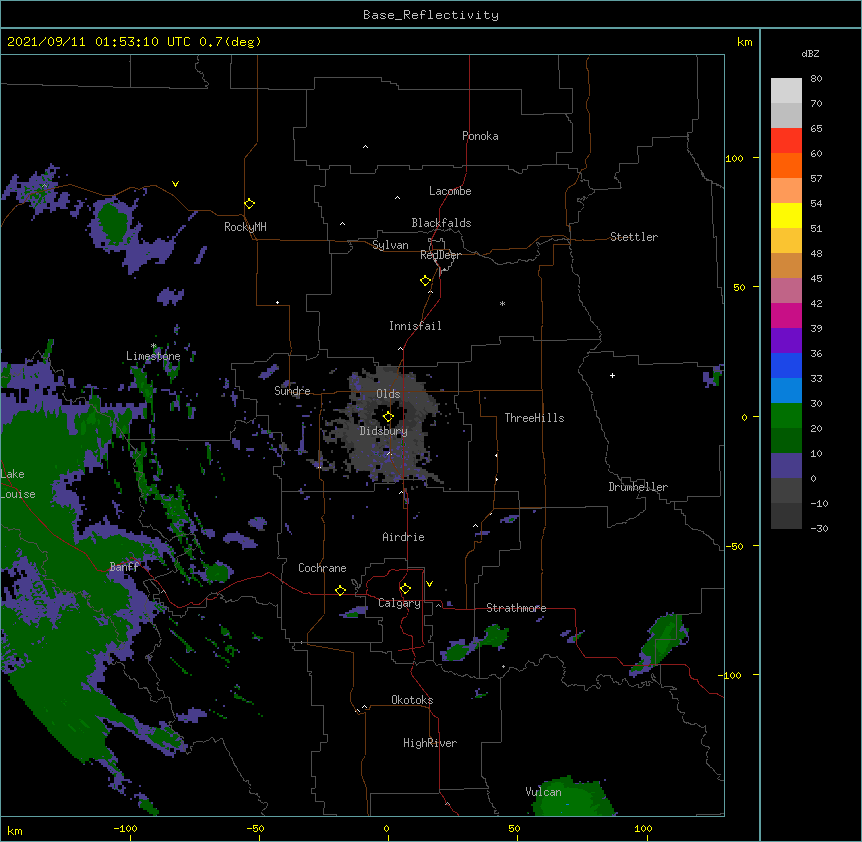Click the yellow marker beside RockyMH
Viewport: 862px width, 842px height.
pyautogui.click(x=249, y=203)
